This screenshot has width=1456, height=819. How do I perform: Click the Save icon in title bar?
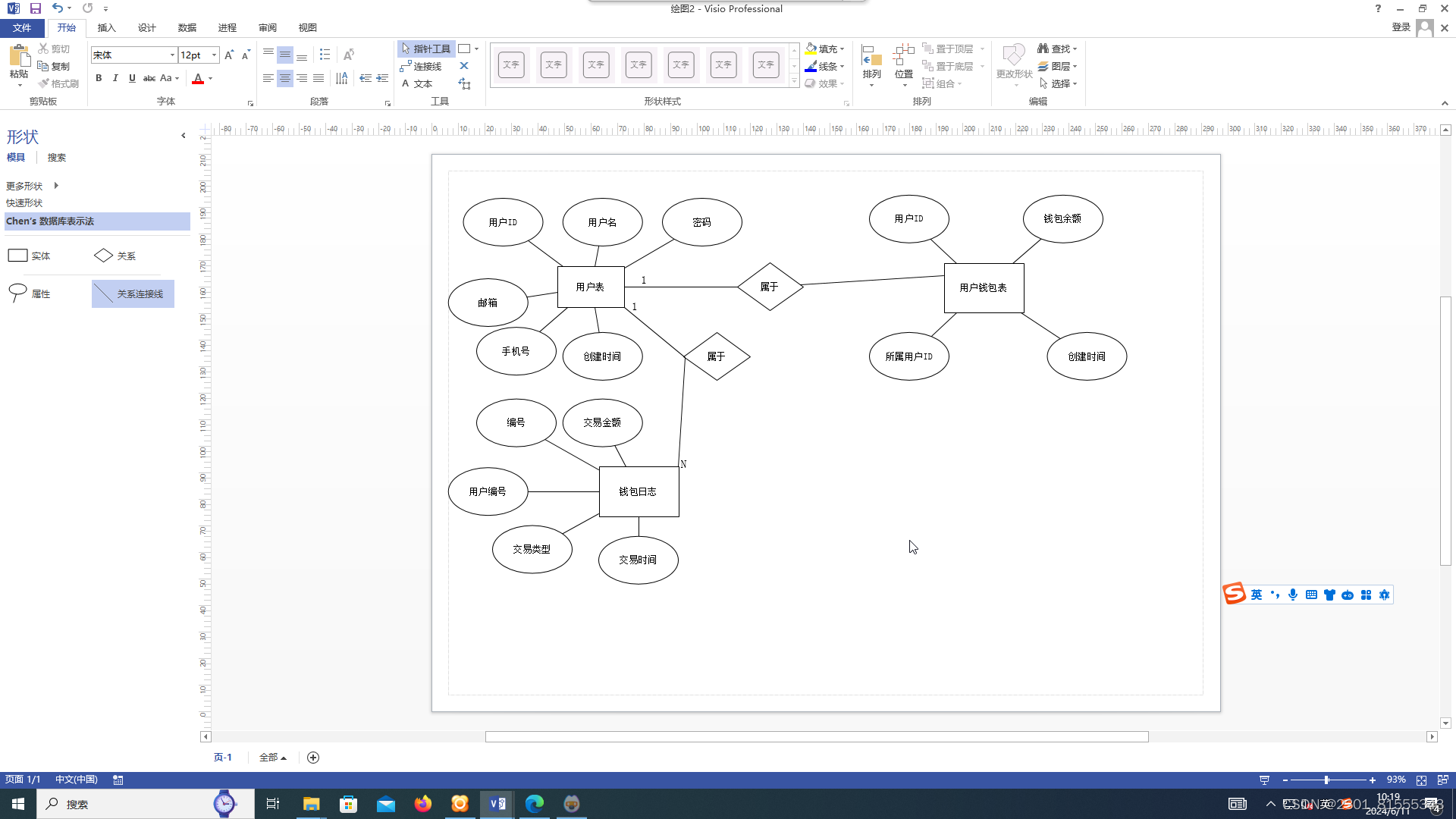(35, 8)
